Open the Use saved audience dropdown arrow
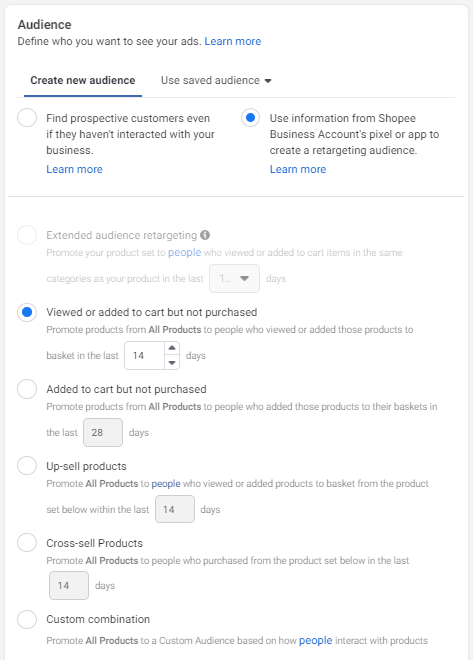Screen dimensions: 473x660 point(268,81)
